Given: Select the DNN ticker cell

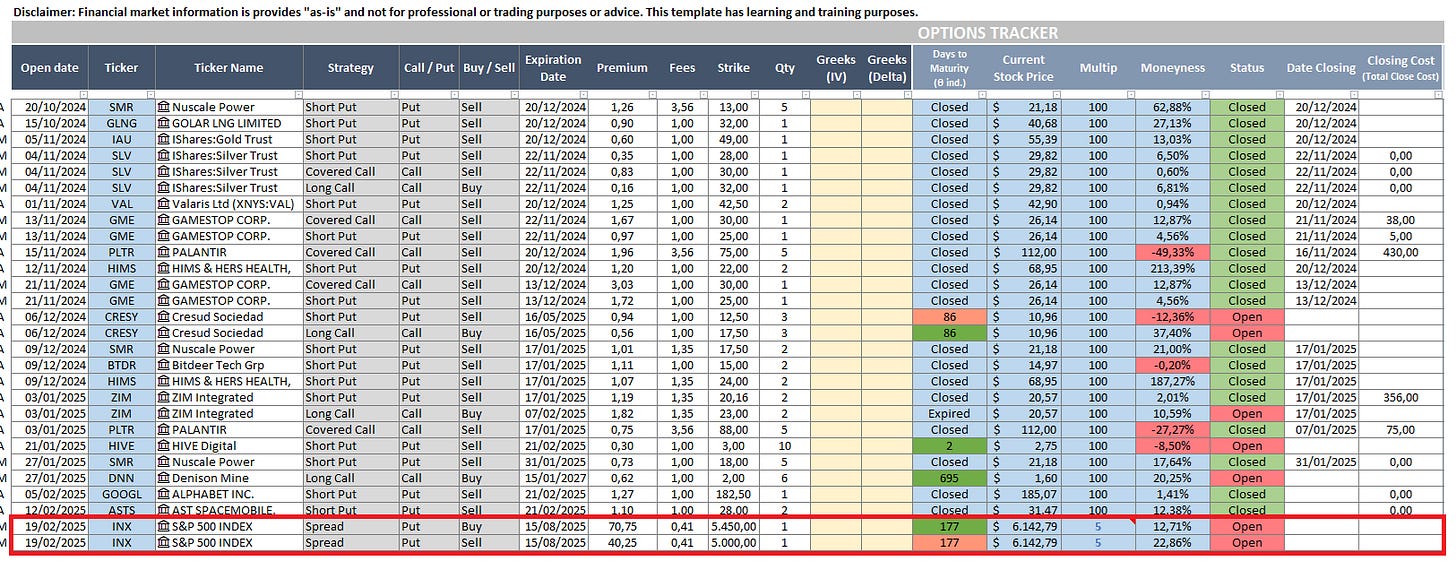Looking at the screenshot, I should click(x=121, y=478).
